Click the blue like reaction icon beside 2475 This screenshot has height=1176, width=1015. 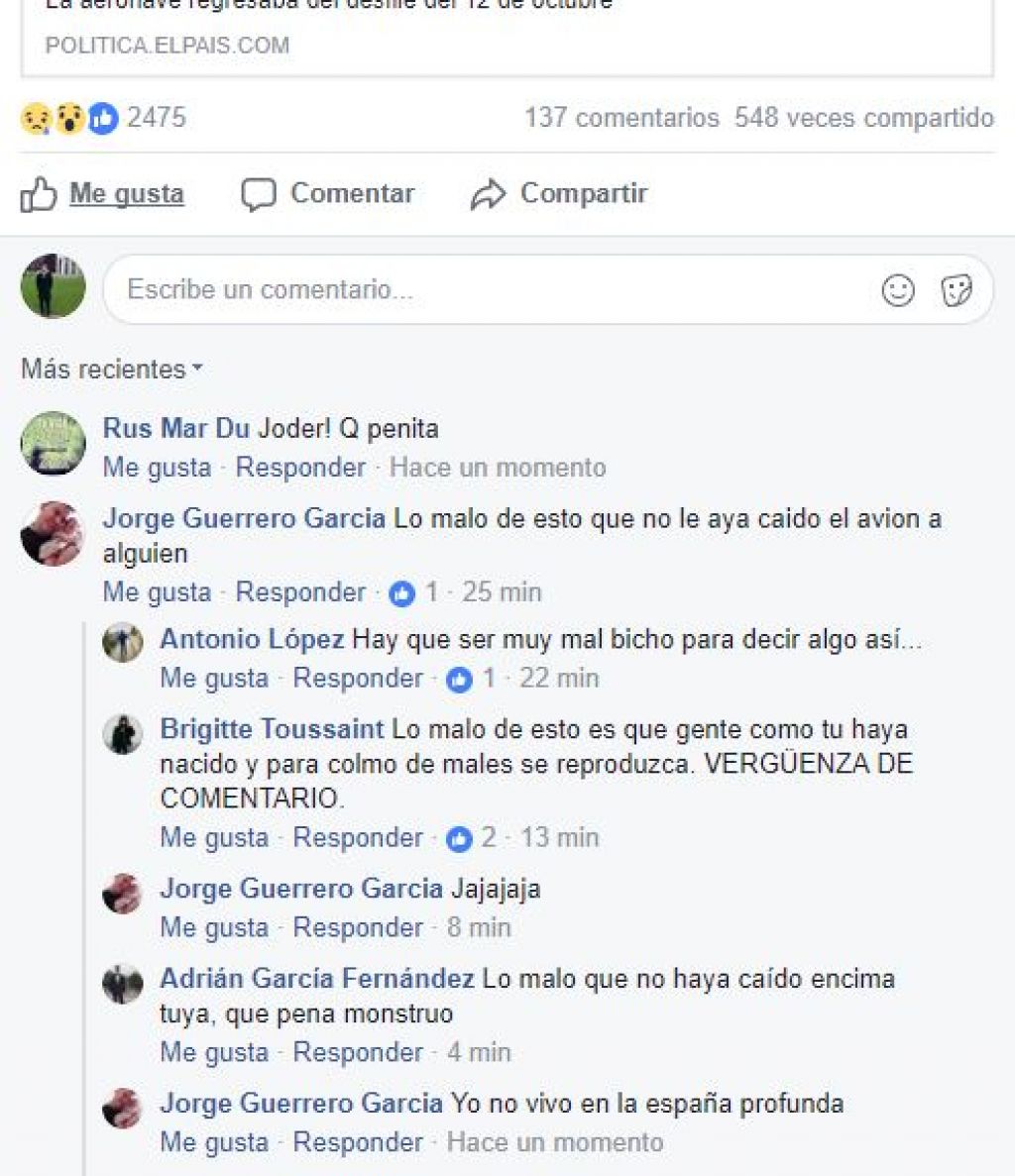(x=103, y=119)
